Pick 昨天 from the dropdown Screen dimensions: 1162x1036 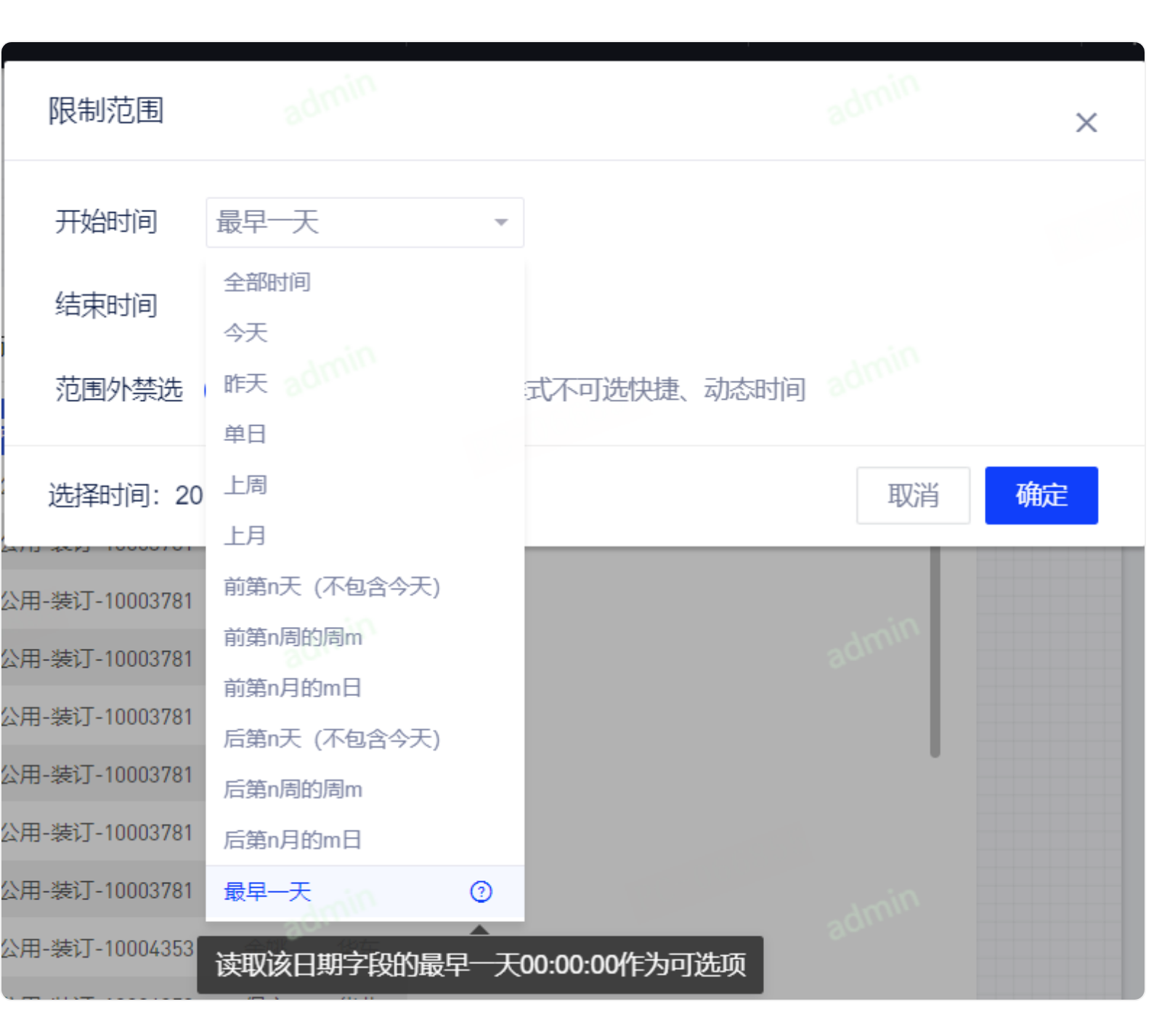[x=245, y=384]
